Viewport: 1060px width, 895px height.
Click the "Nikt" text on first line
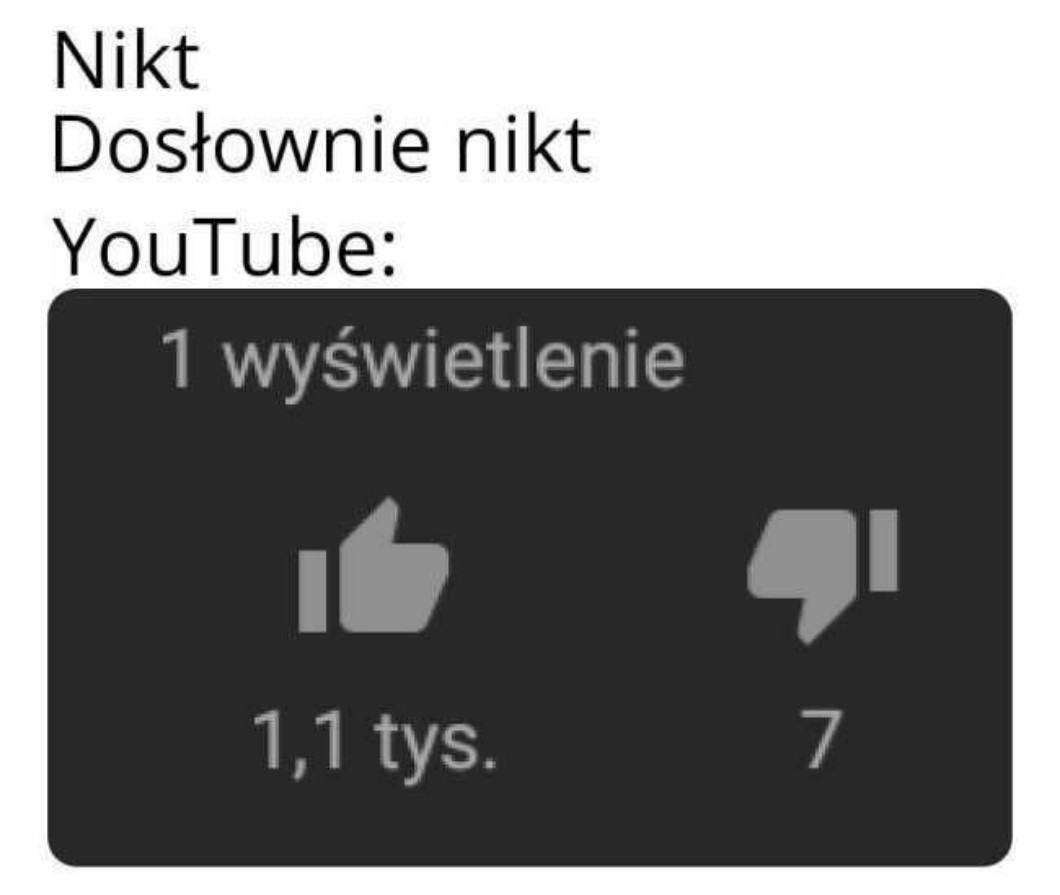point(126,62)
